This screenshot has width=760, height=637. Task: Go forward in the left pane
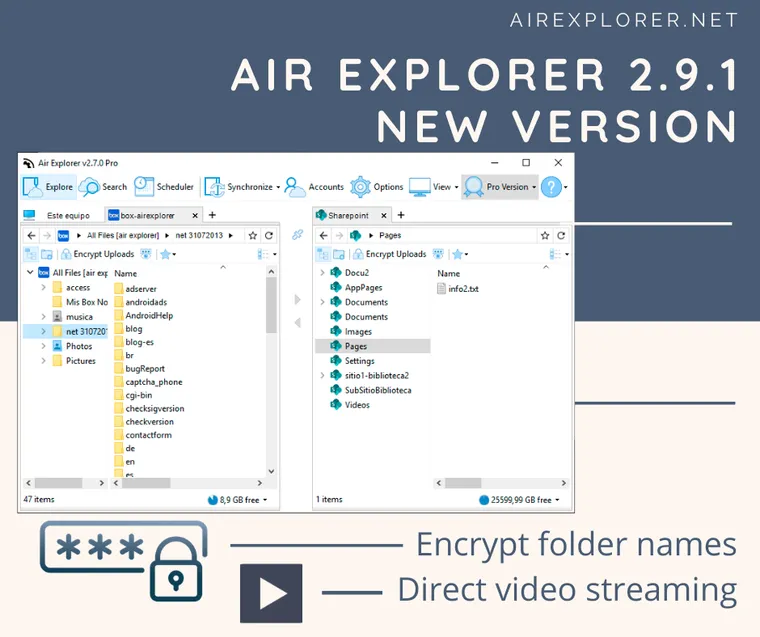[x=47, y=236]
